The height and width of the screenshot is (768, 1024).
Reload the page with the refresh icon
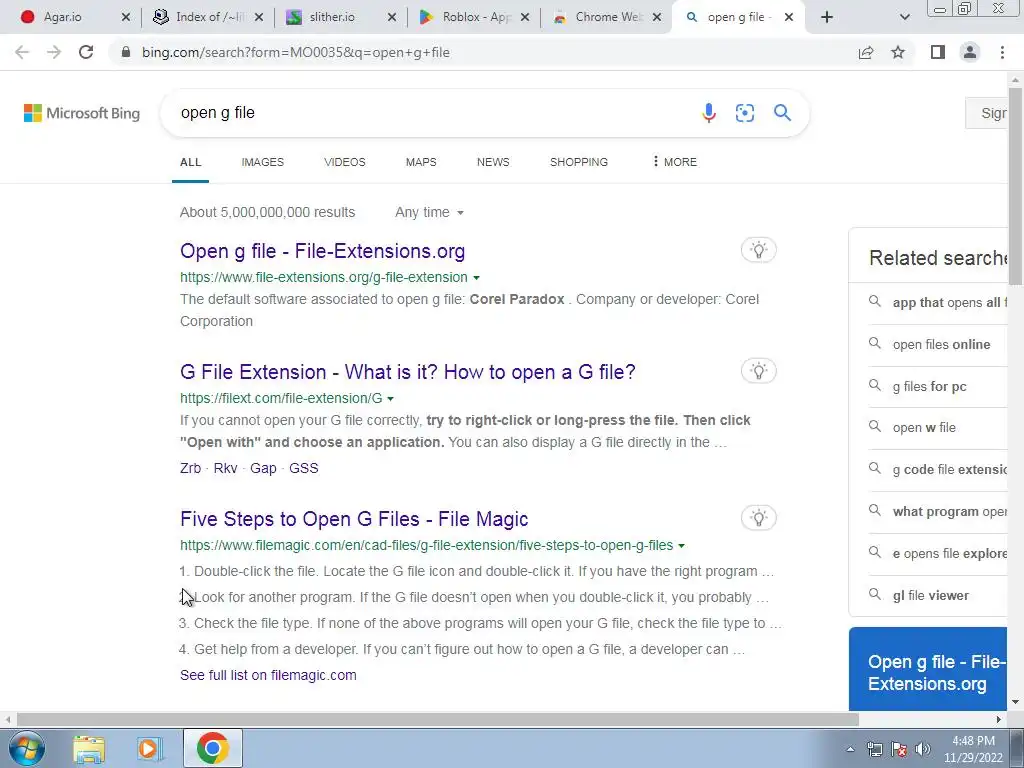point(86,52)
